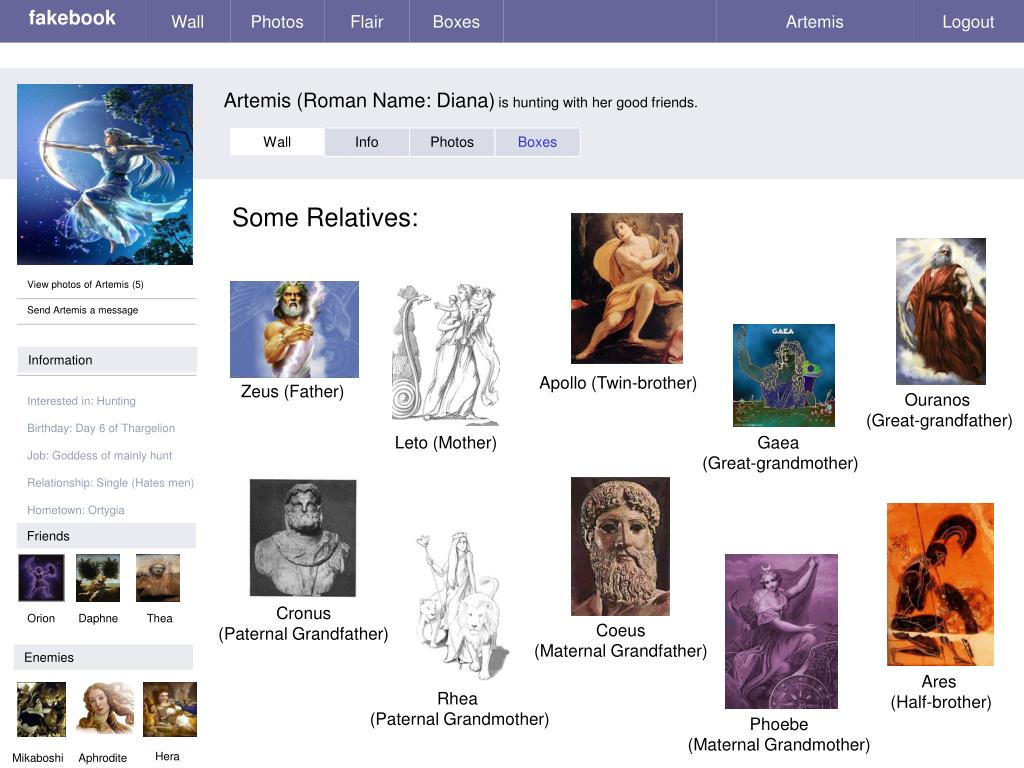This screenshot has height=768, width=1024.
Task: Open Hera's enemy thumbnail
Action: coord(170,709)
